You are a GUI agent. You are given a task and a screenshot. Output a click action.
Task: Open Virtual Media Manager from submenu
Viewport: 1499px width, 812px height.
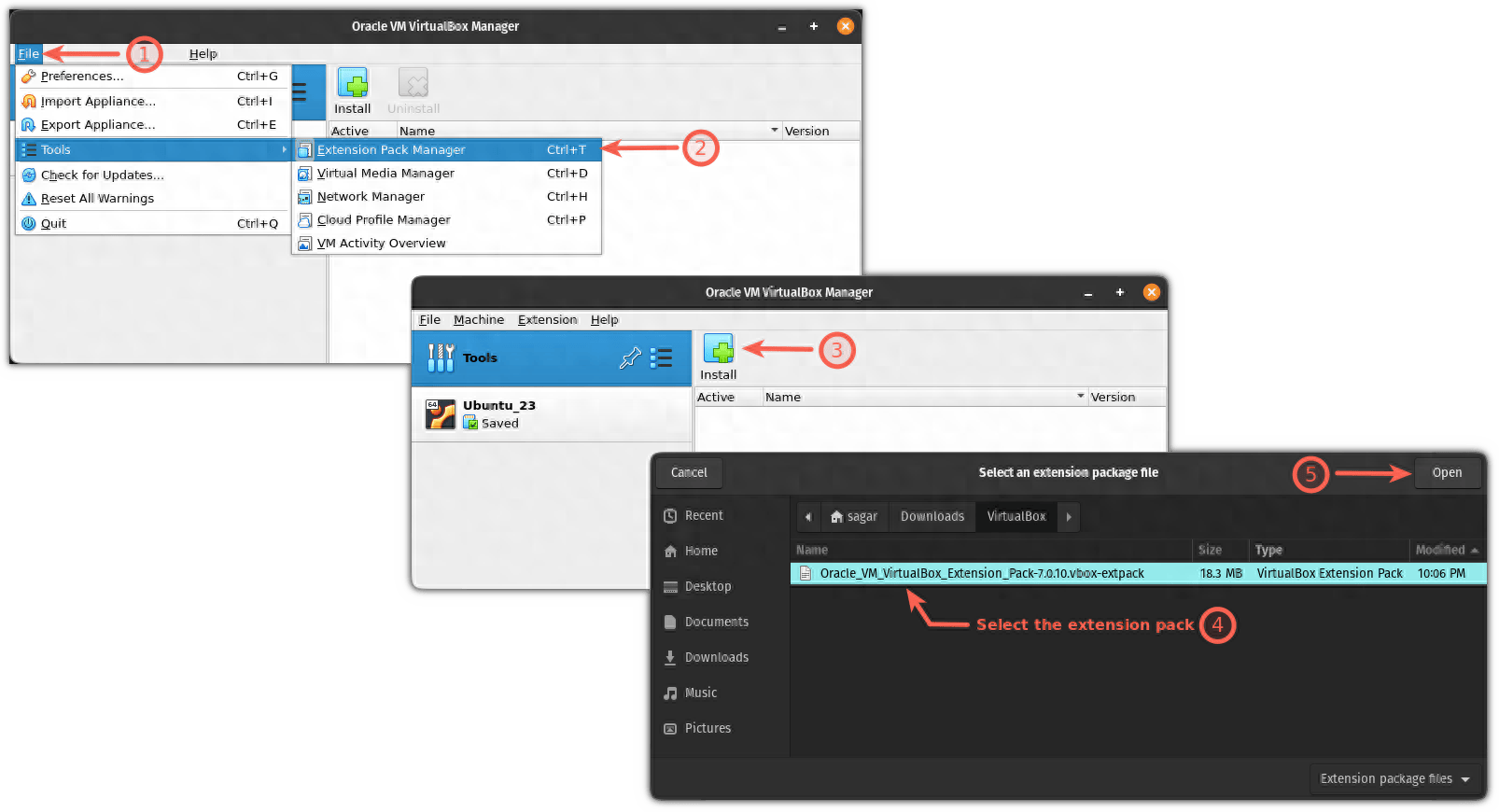(447, 173)
